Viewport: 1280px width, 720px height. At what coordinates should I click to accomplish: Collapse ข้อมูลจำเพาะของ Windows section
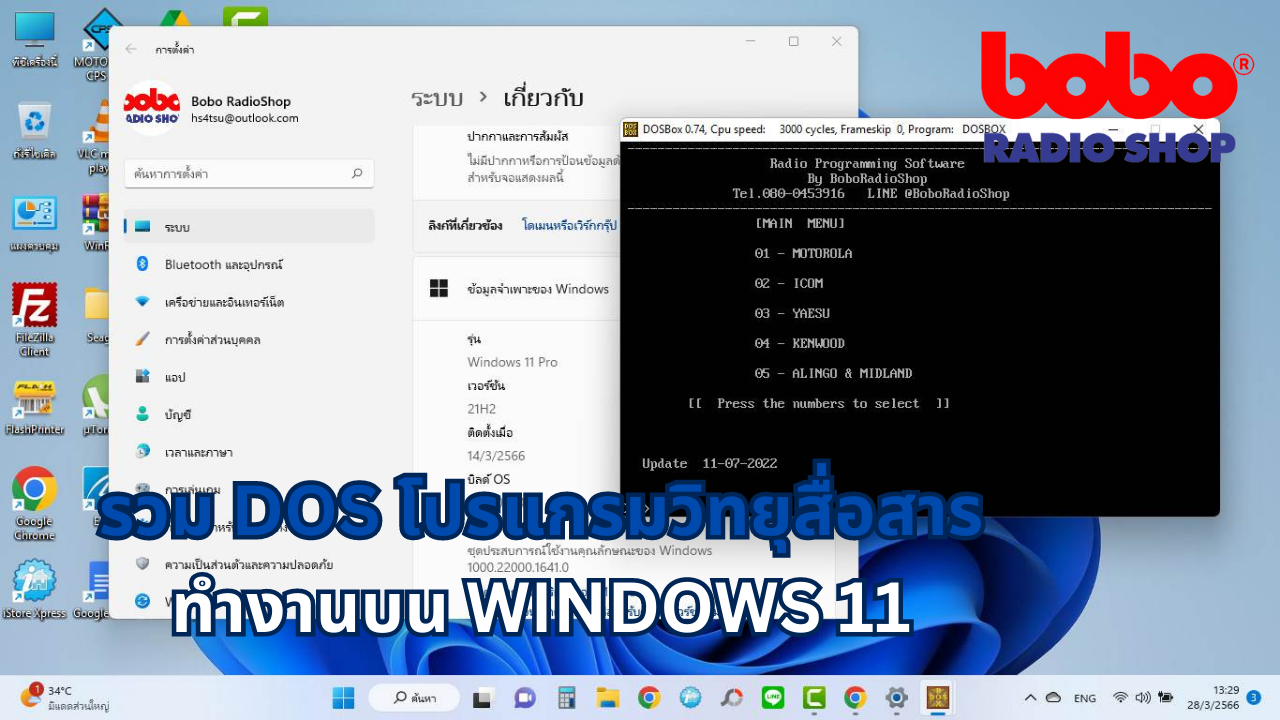click(516, 289)
